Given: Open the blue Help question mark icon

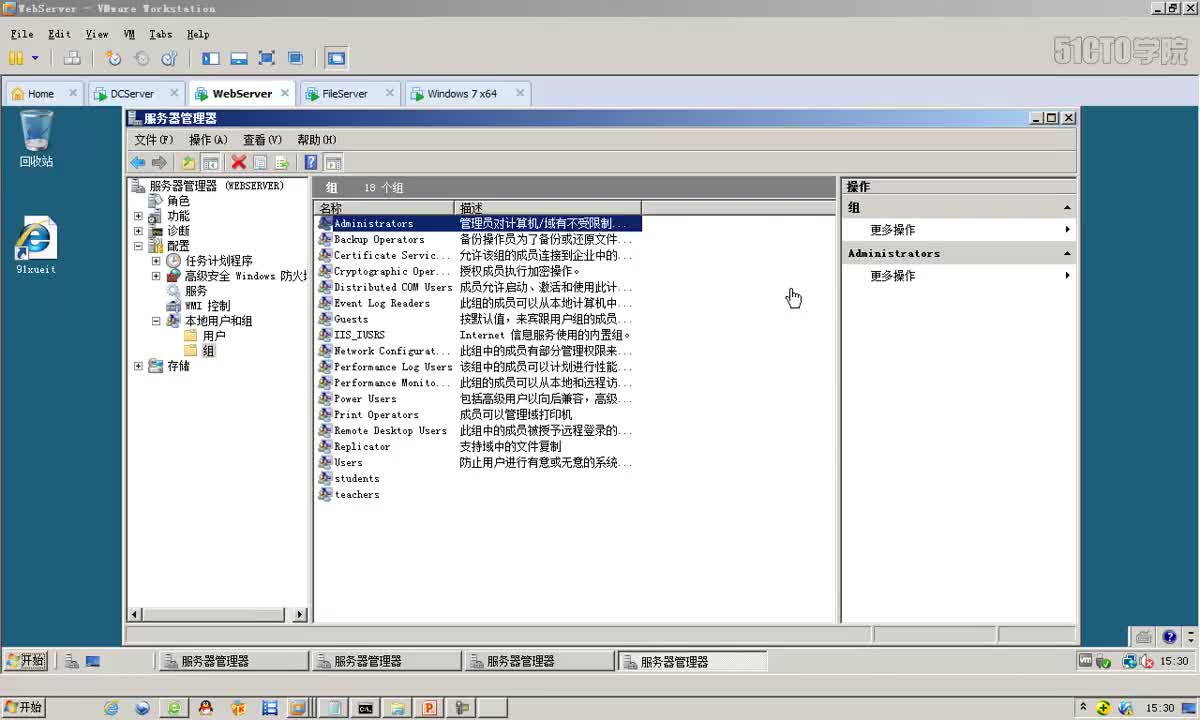Looking at the screenshot, I should pos(311,162).
